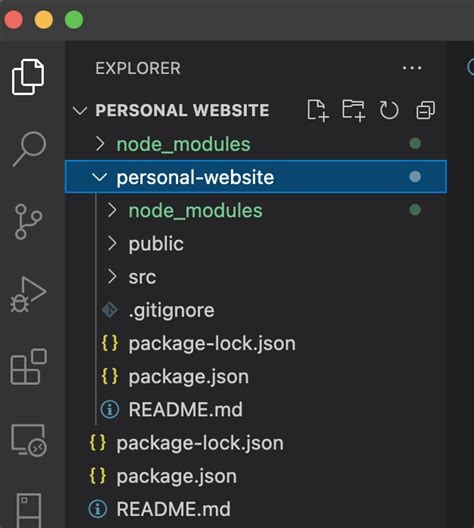
Task: Collapse all folders in Explorer
Action: 426,110
